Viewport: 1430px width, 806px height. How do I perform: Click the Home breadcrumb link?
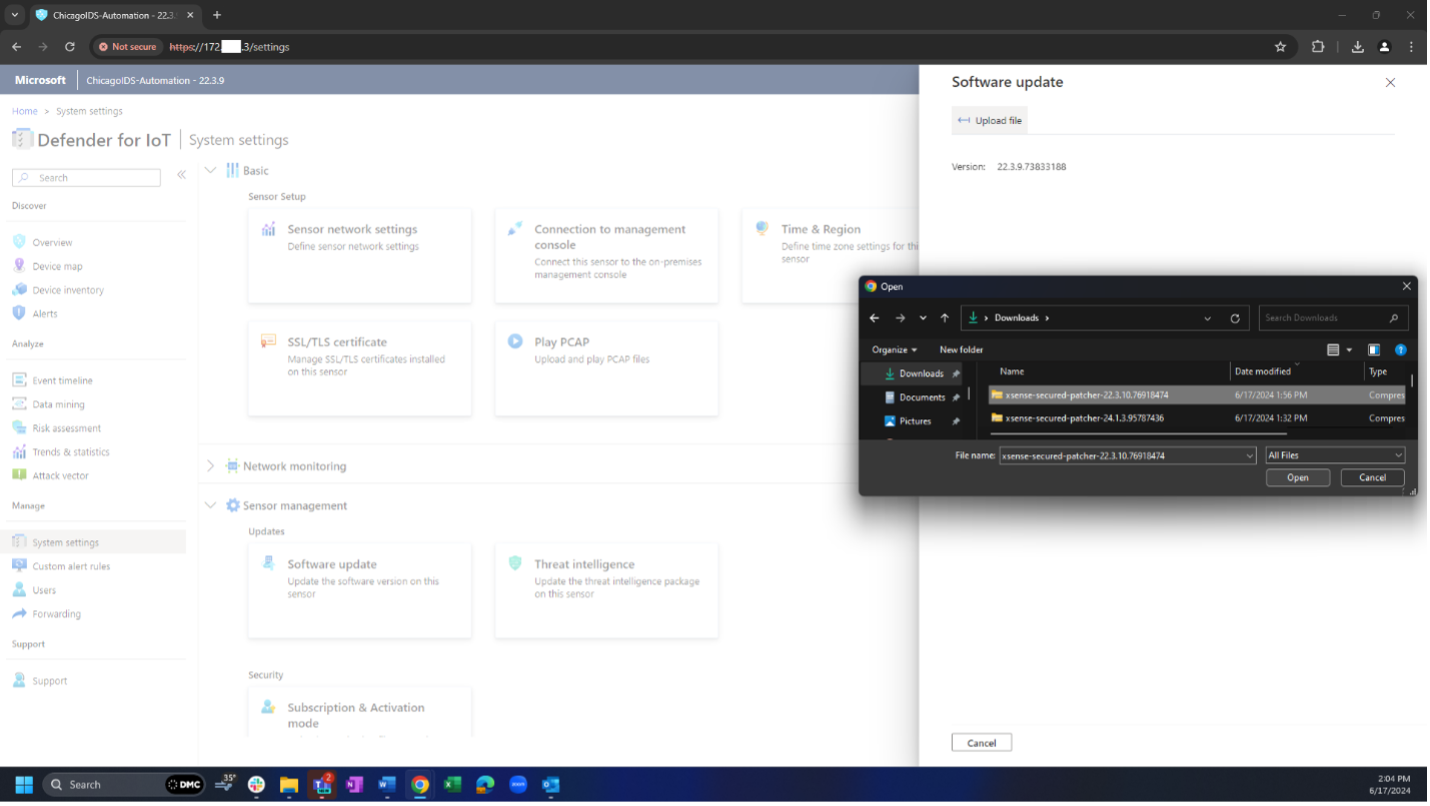tap(25, 112)
